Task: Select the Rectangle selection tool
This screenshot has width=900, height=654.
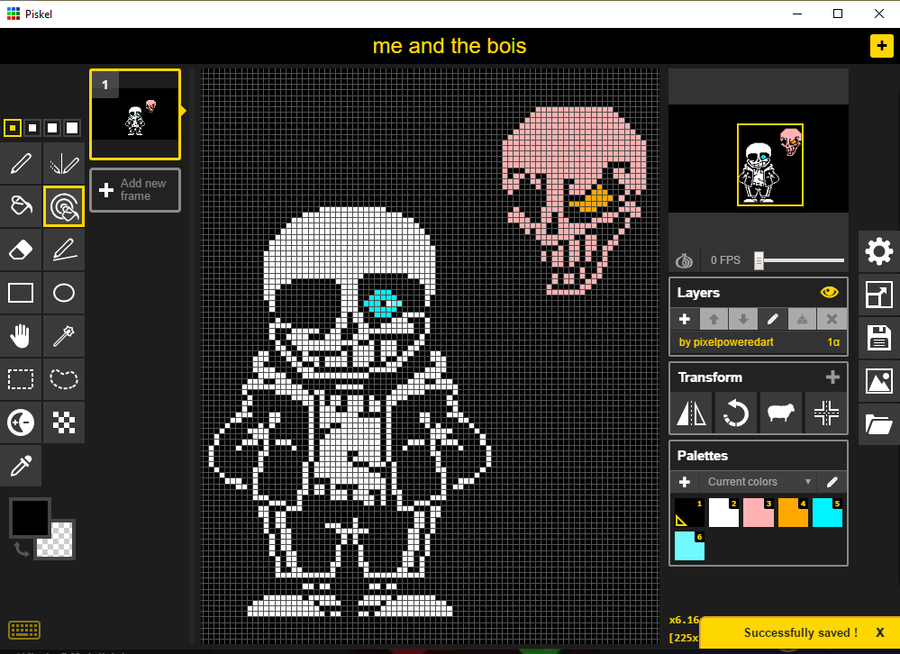Action: point(21,379)
